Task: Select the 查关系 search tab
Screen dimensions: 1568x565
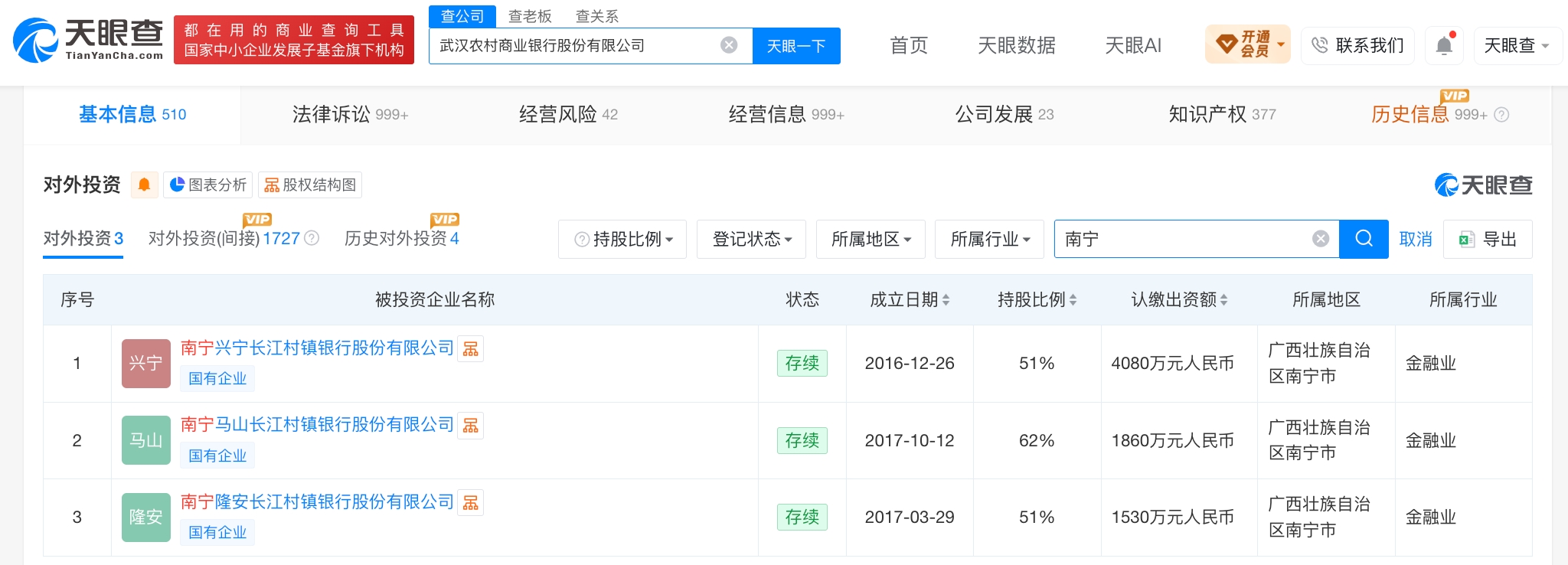Action: [597, 16]
